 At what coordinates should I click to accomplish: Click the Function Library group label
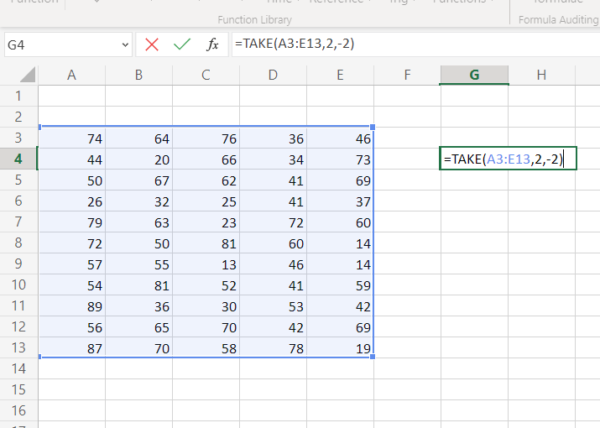click(x=254, y=20)
